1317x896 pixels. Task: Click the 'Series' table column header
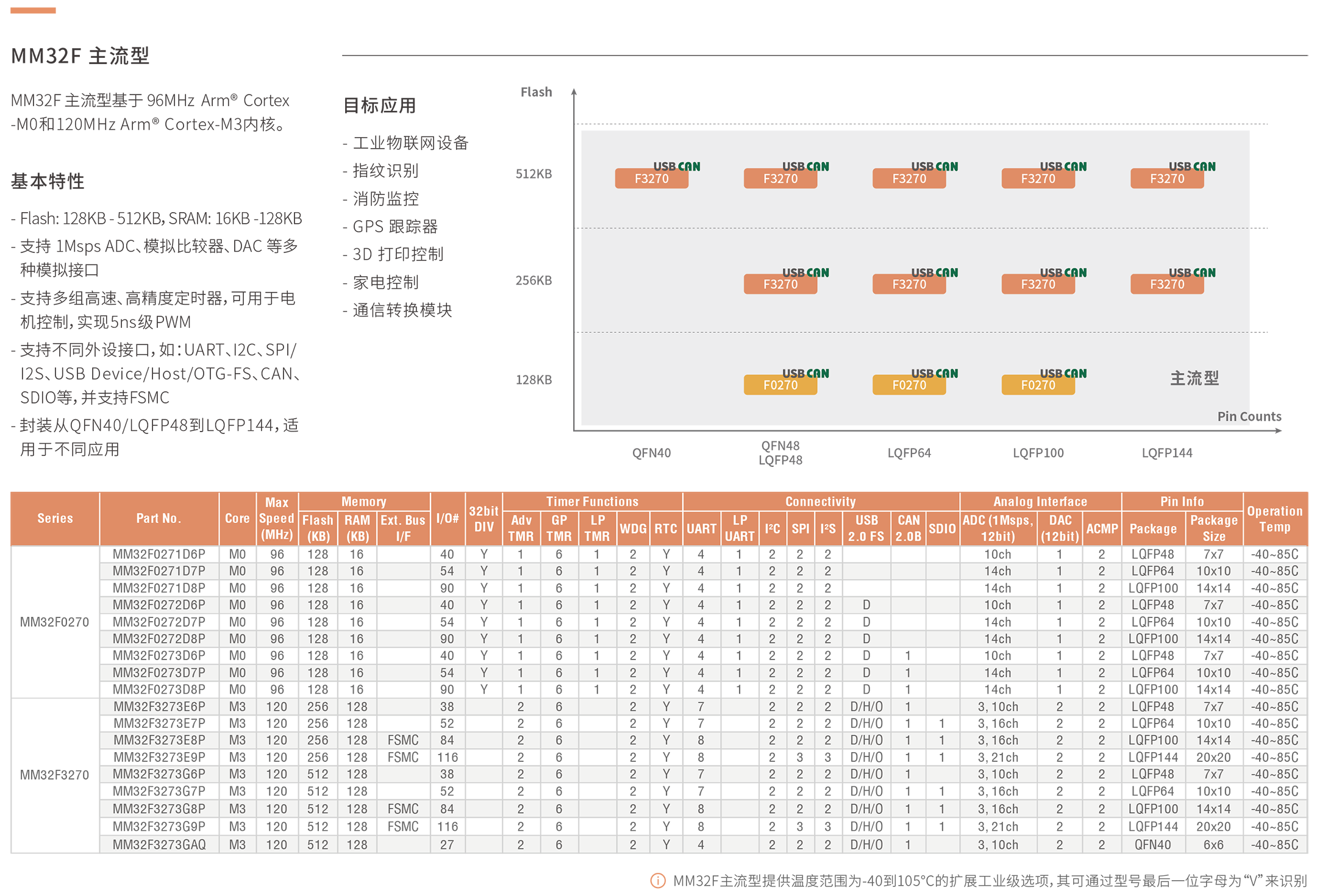(55, 519)
